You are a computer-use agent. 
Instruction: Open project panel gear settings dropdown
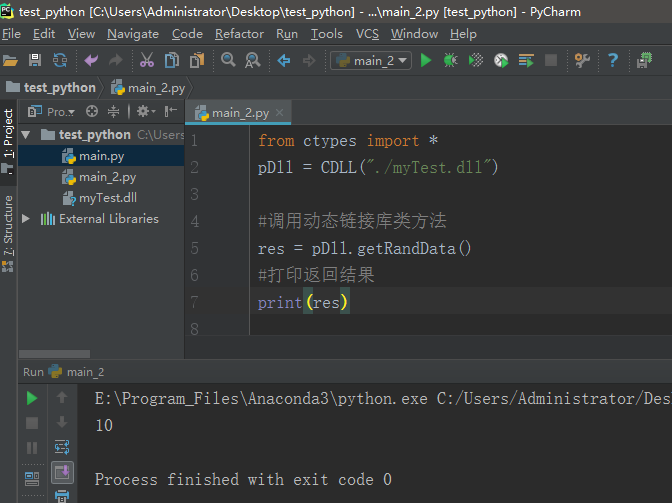click(x=146, y=111)
